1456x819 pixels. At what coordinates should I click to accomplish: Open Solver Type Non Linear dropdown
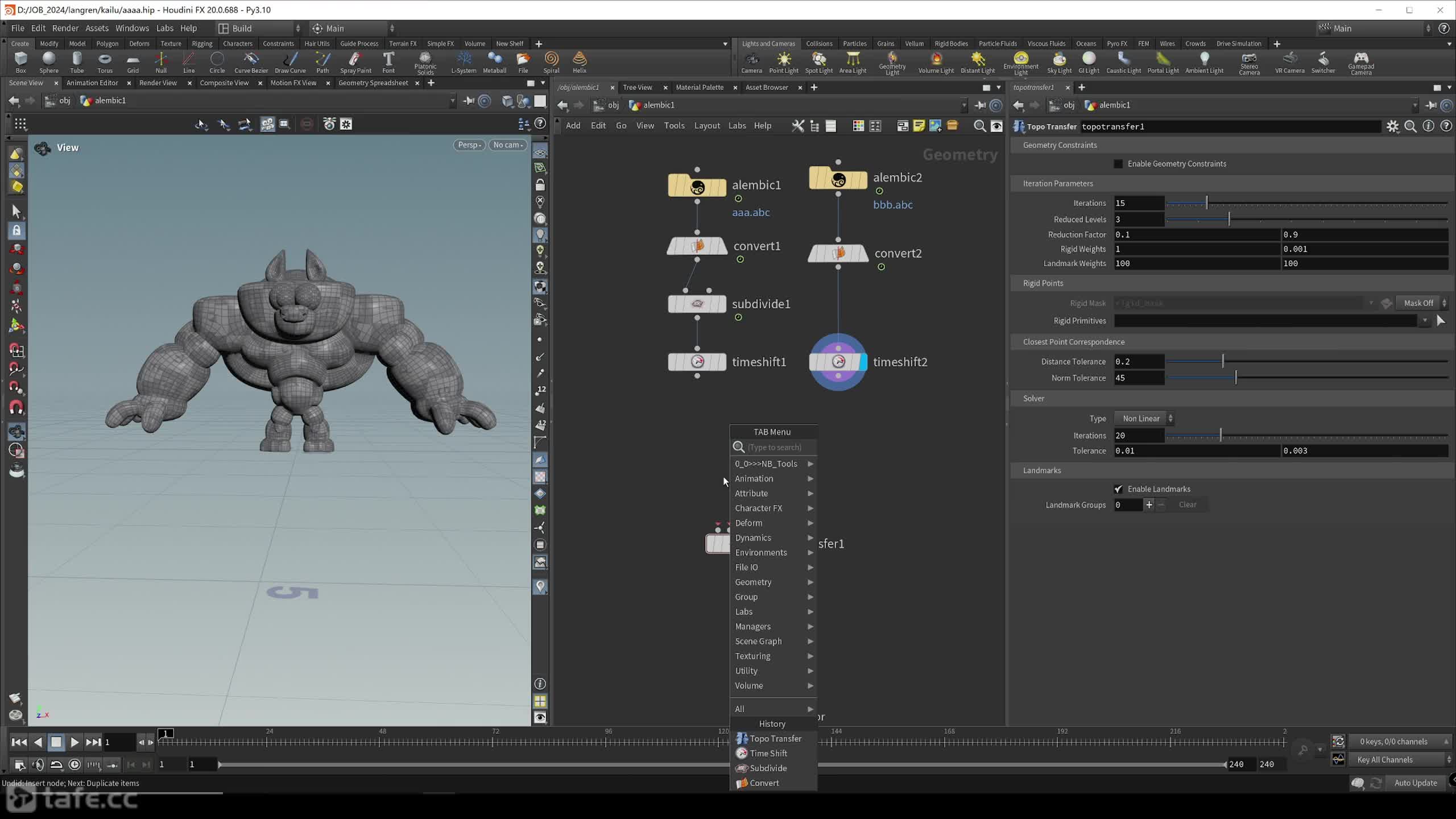click(x=1145, y=419)
